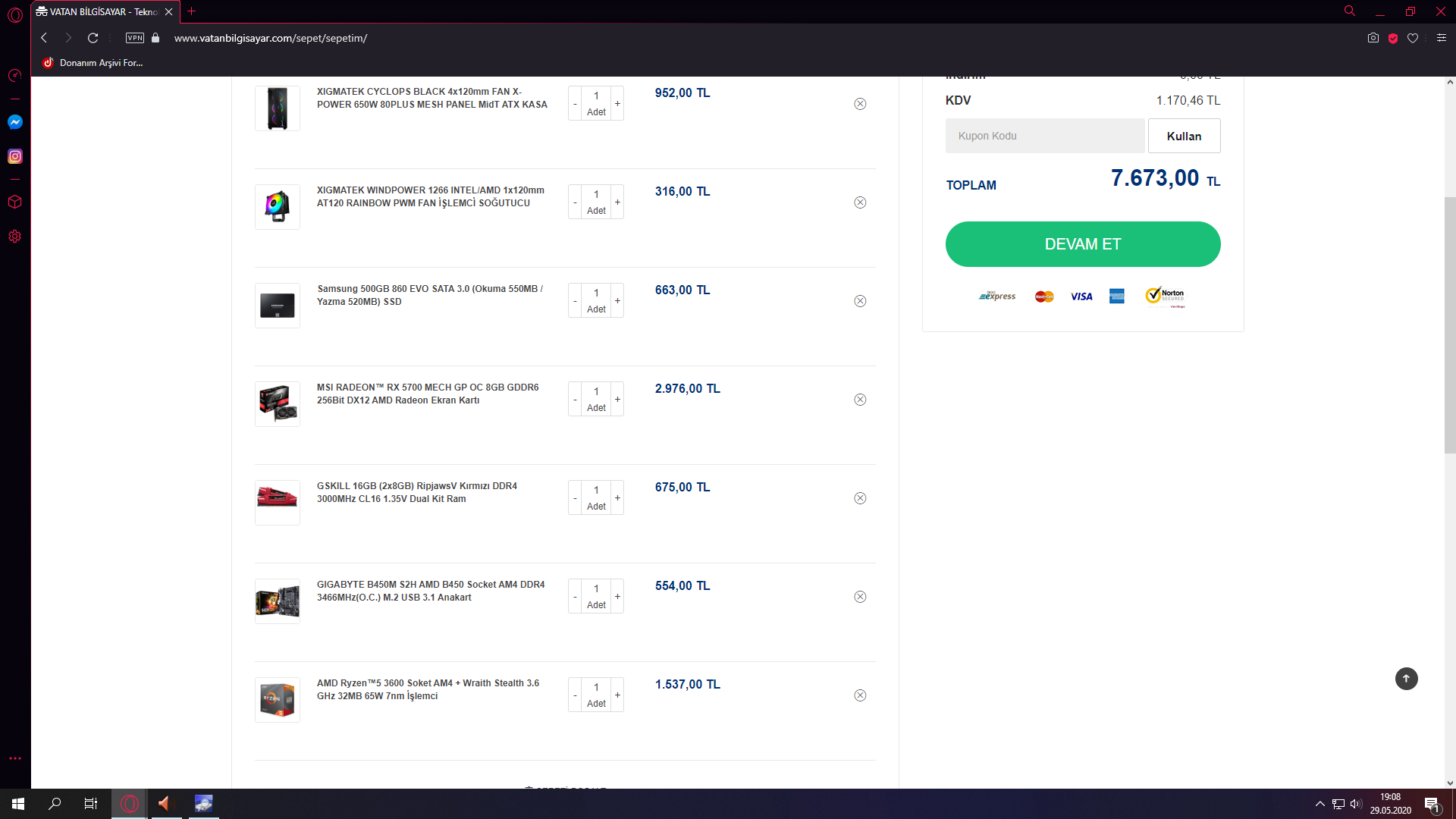The image size is (1456, 819).
Task: Increase quantity of Samsung 860 EVO SSD
Action: coord(617,300)
